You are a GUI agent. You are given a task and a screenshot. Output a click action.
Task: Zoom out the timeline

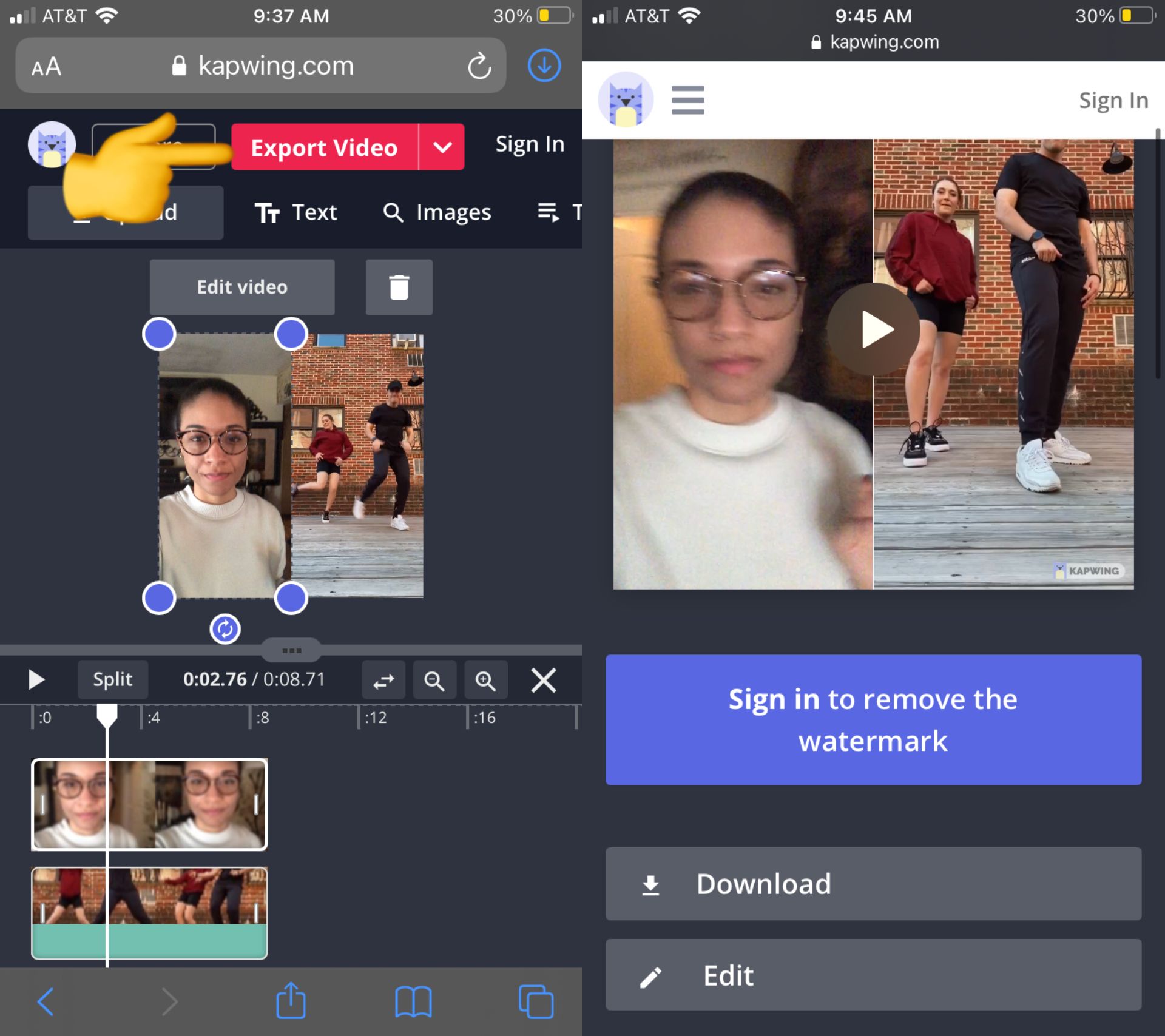(434, 680)
